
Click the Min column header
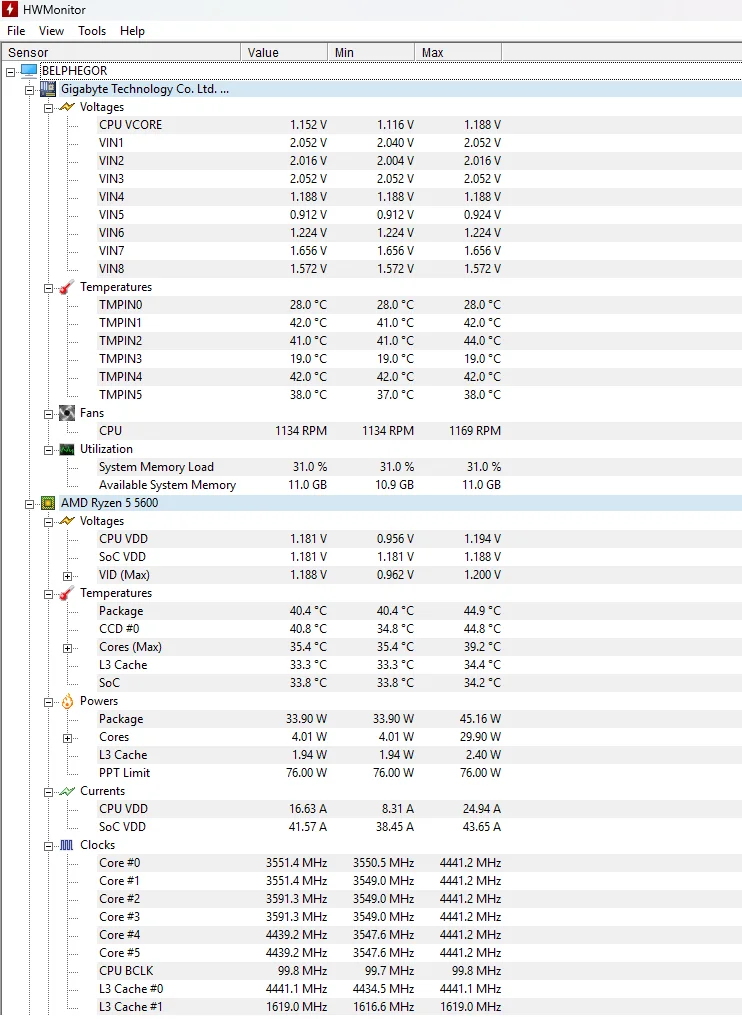[371, 53]
